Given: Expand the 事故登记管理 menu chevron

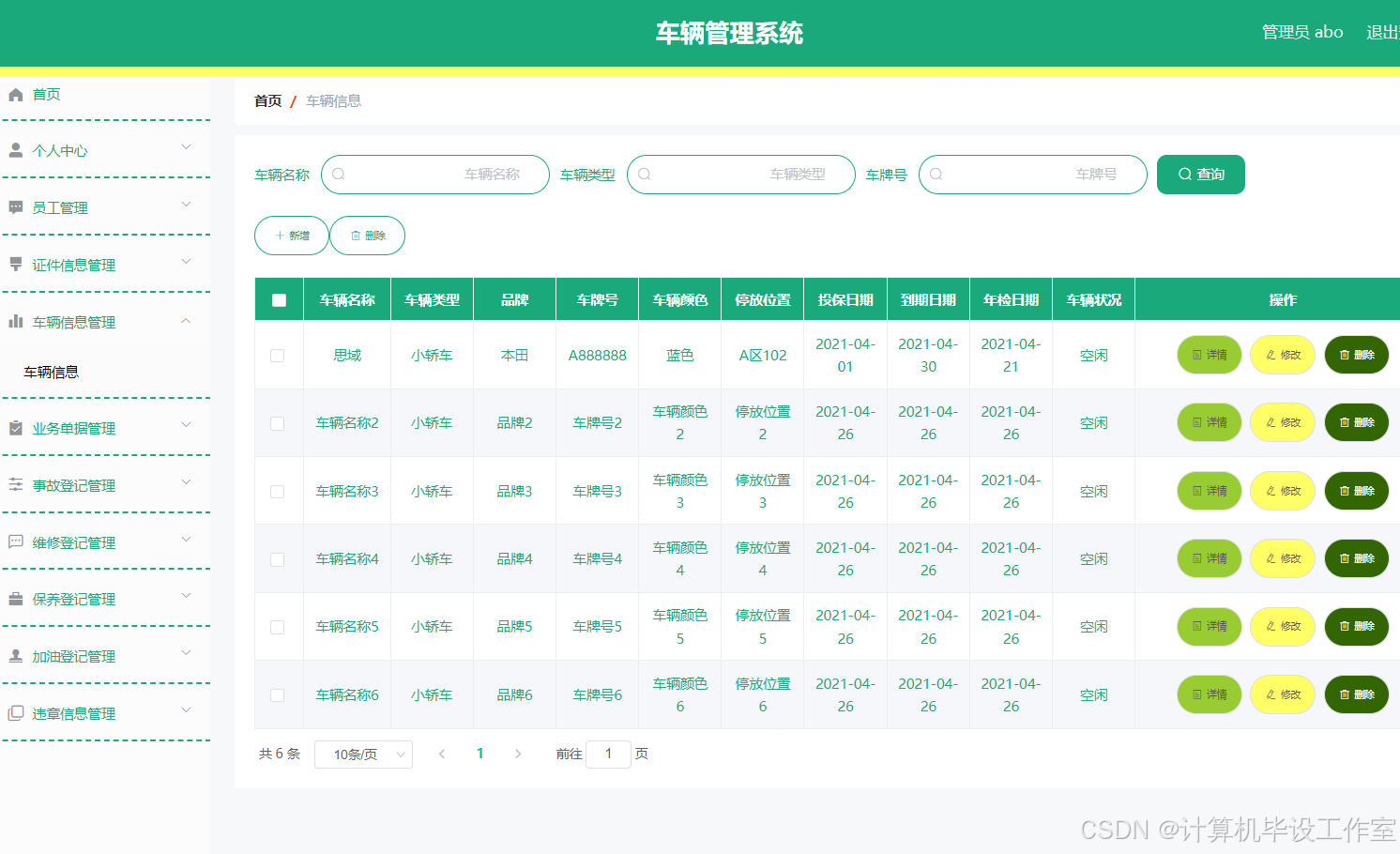Looking at the screenshot, I should (x=186, y=481).
